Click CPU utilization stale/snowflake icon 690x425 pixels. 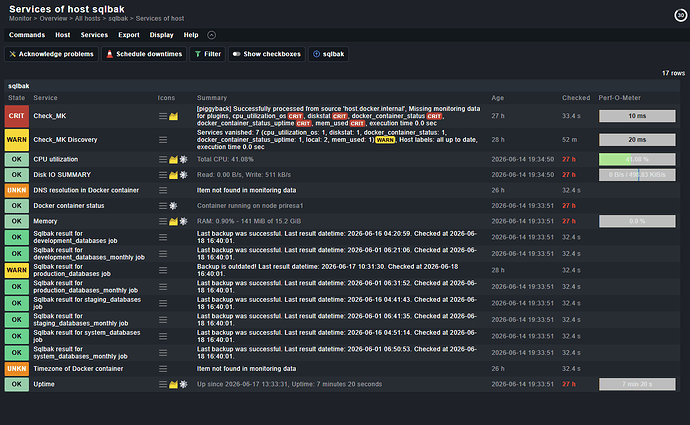coord(184,159)
